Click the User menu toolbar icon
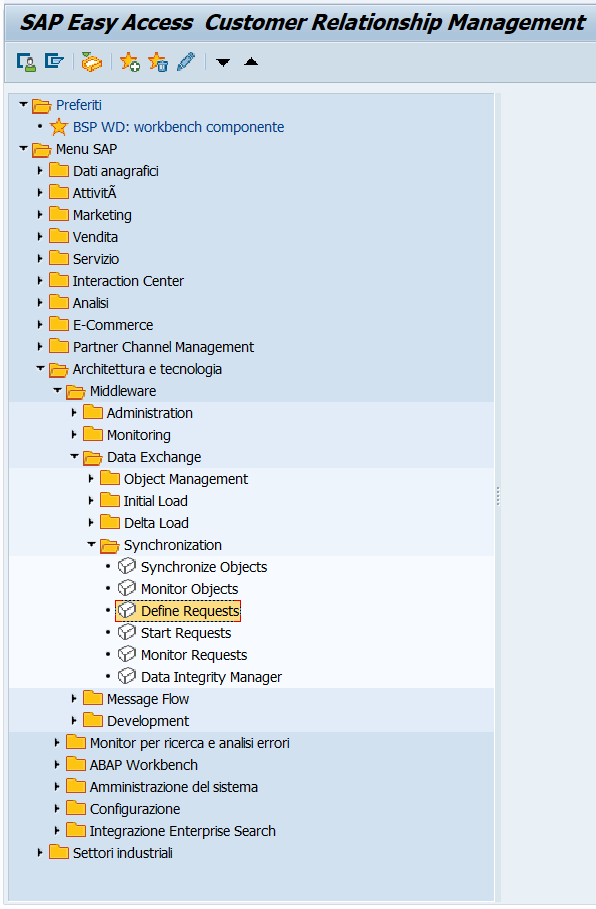The width and height of the screenshot is (596, 909). 26,61
